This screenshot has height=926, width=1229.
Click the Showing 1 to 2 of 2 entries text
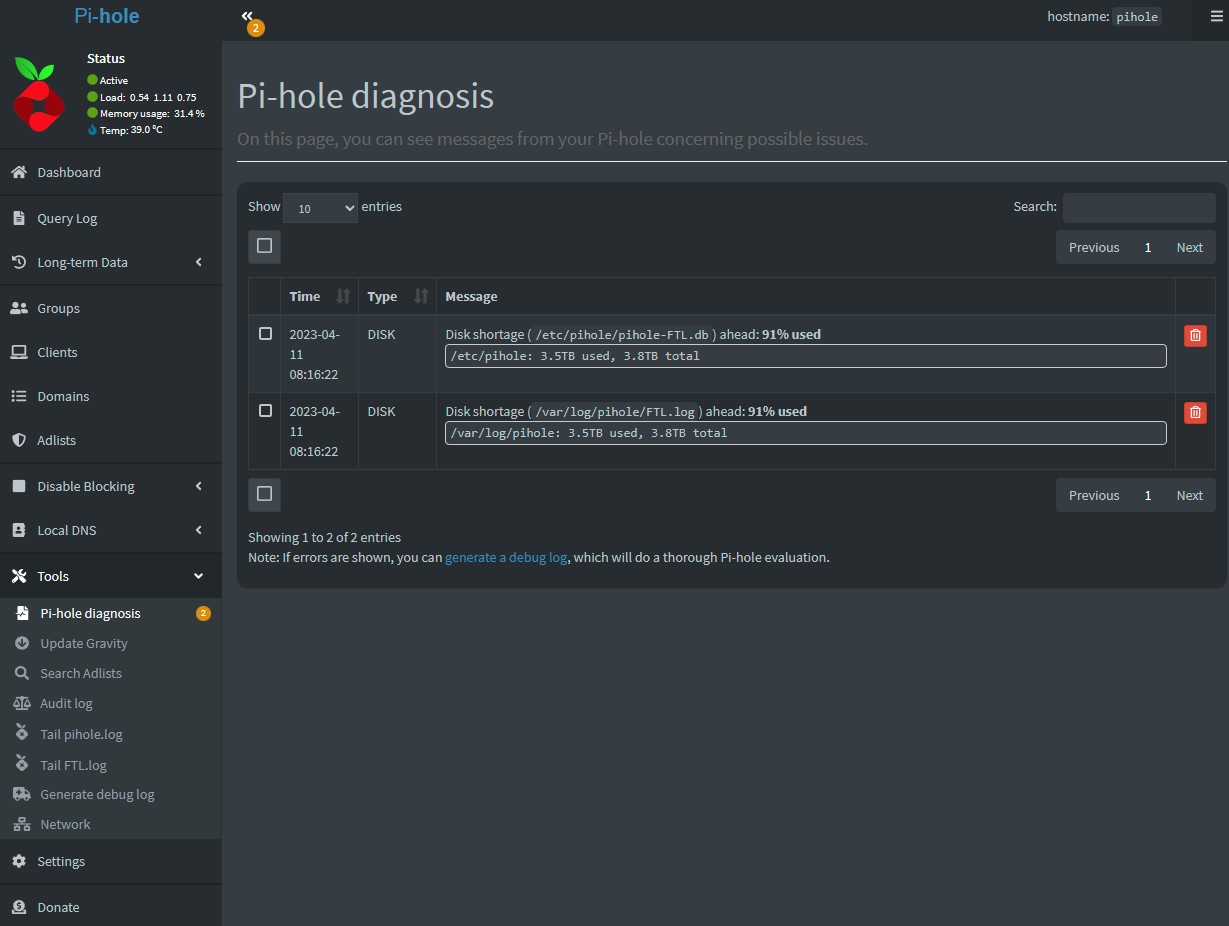pos(324,537)
